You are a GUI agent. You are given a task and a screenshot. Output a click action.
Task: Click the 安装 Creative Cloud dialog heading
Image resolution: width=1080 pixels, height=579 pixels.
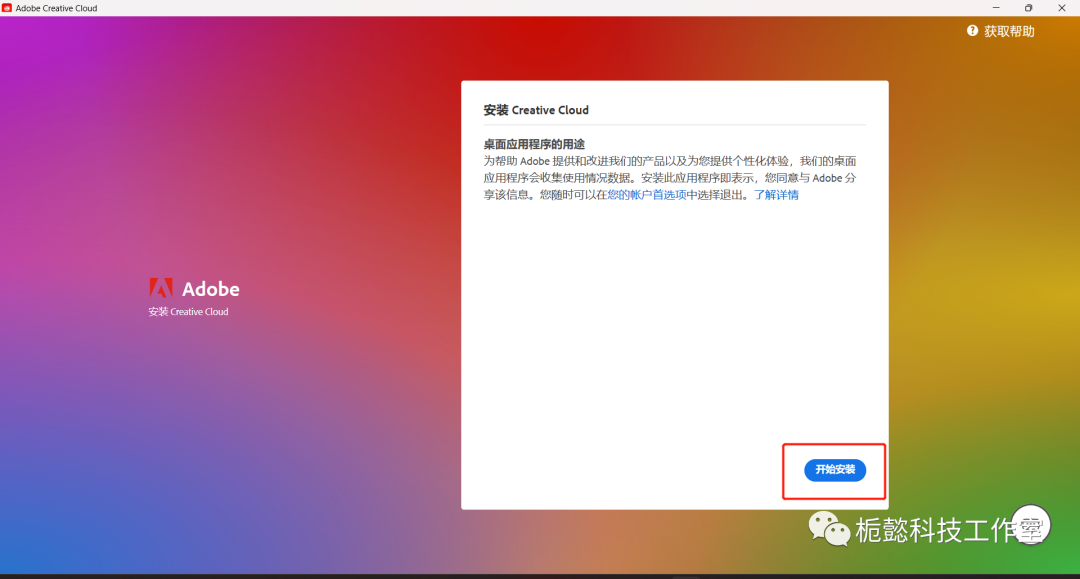tap(536, 110)
